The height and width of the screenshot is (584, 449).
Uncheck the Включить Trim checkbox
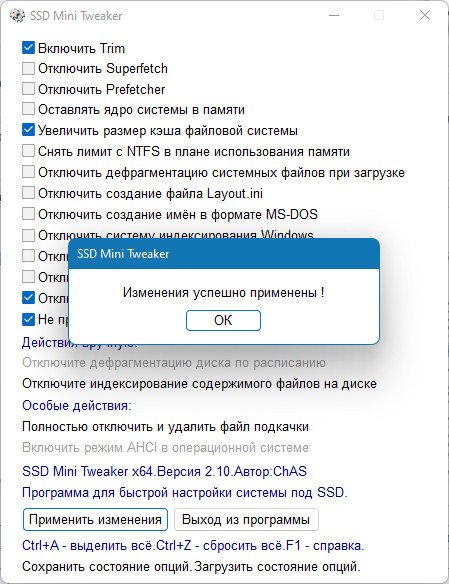[28, 48]
